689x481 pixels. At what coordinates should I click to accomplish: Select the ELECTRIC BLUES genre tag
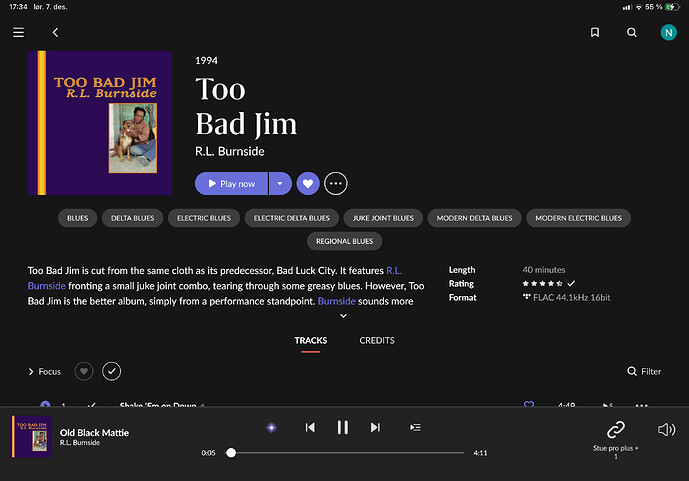coord(204,218)
